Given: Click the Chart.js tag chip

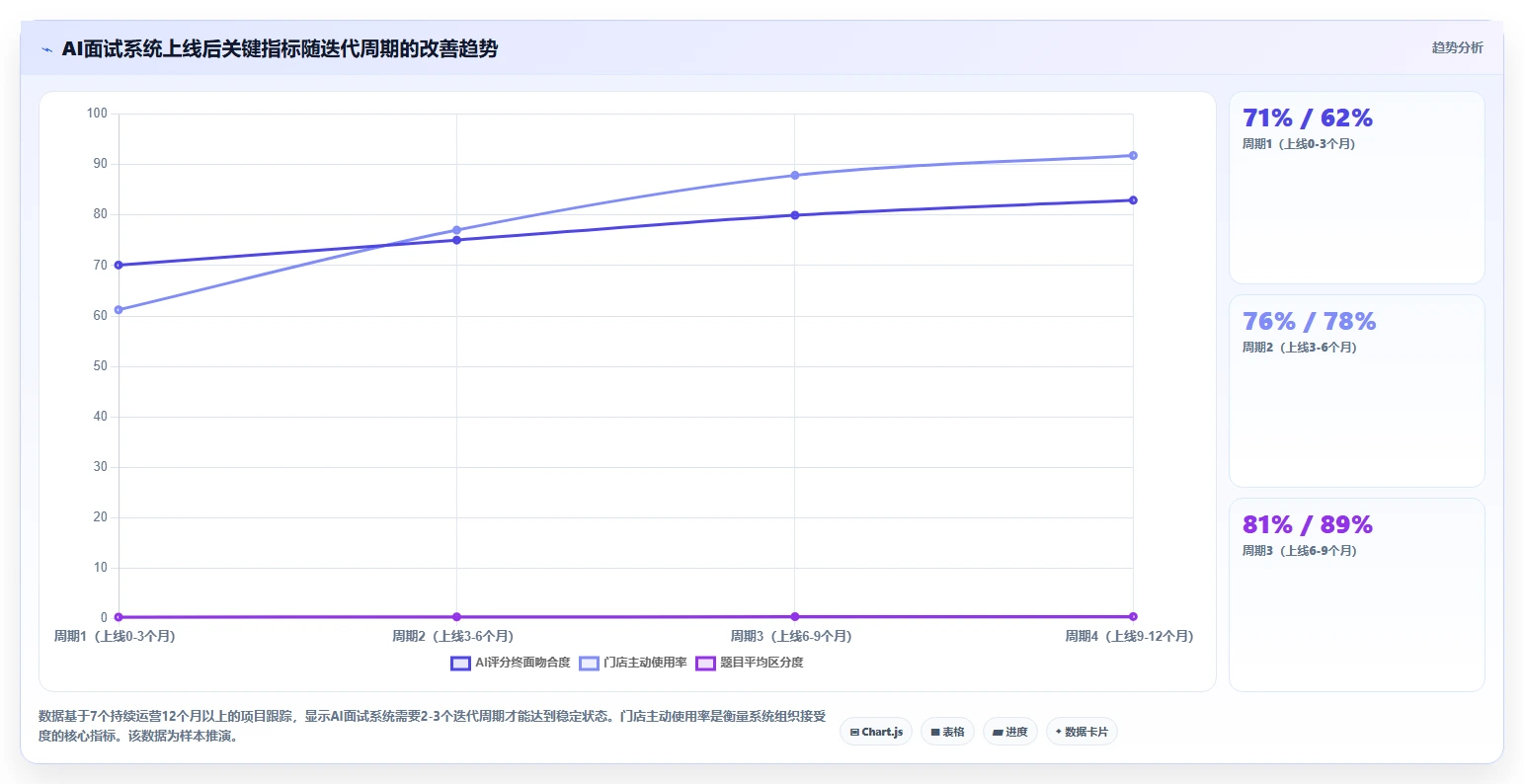Looking at the screenshot, I should coord(876,732).
